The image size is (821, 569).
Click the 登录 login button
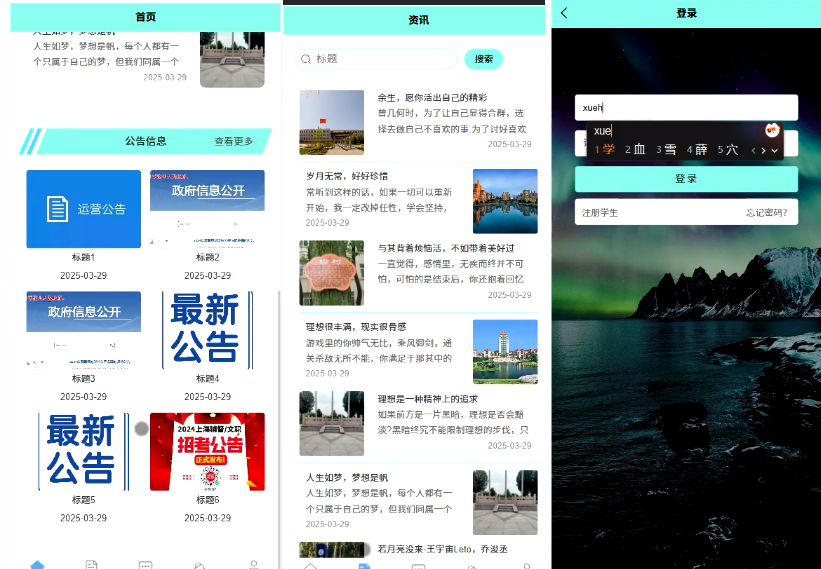click(686, 179)
